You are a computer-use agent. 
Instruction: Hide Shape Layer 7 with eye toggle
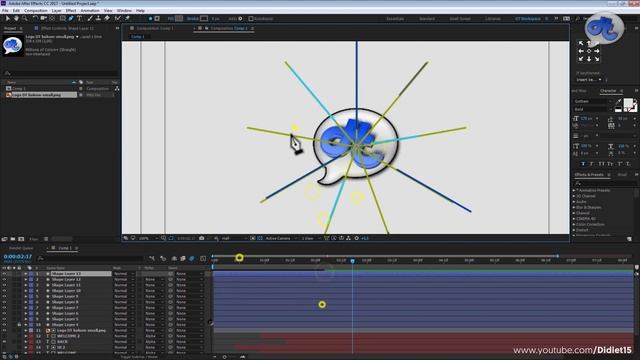(4, 308)
